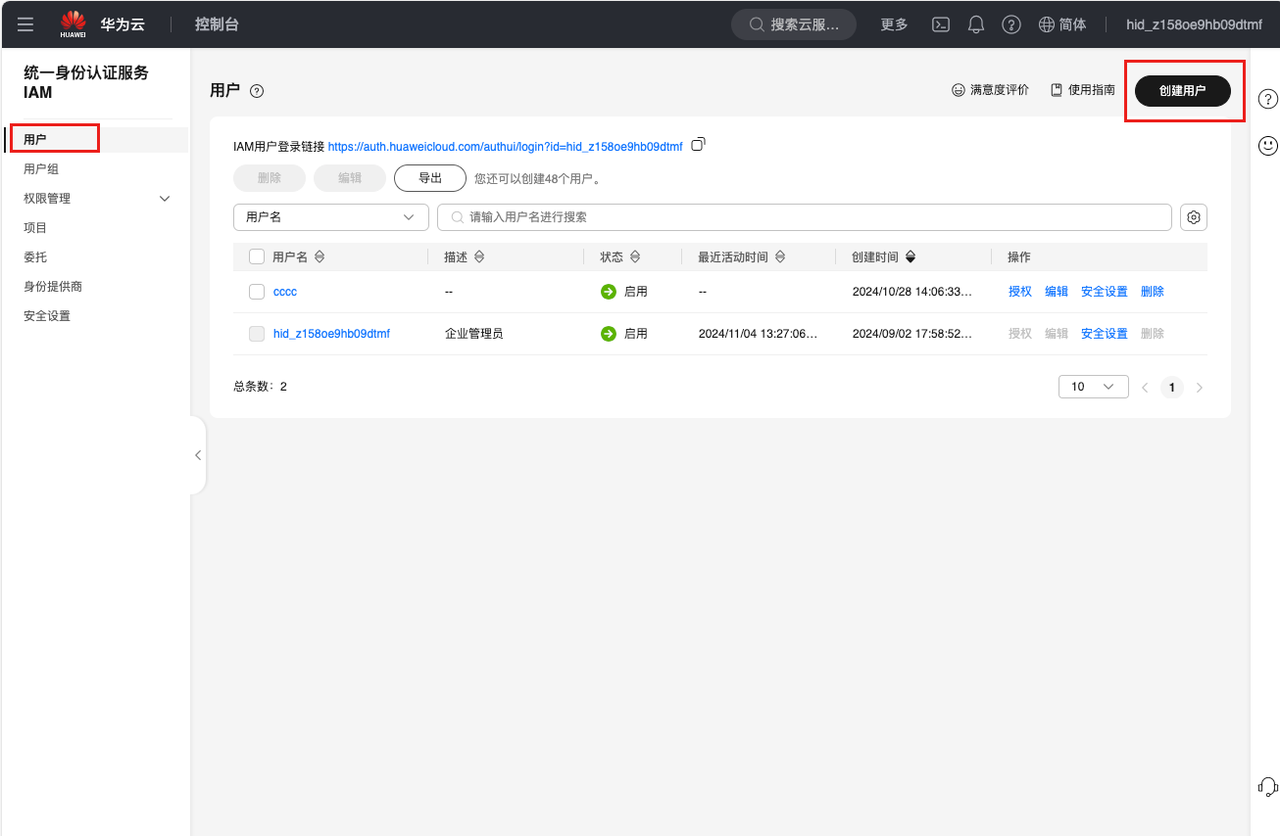Open the IAM login URL link

[x=505, y=146]
